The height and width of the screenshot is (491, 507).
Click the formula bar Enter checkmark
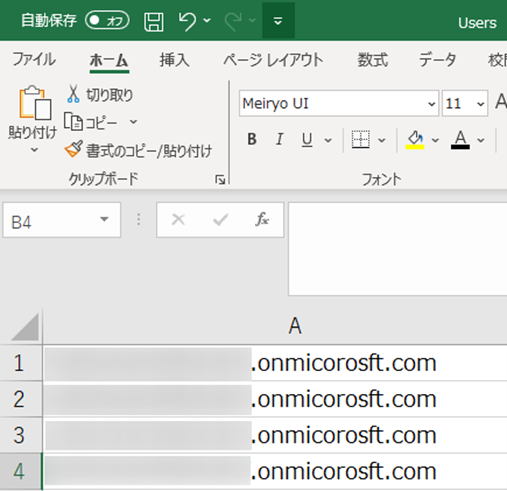[220, 220]
